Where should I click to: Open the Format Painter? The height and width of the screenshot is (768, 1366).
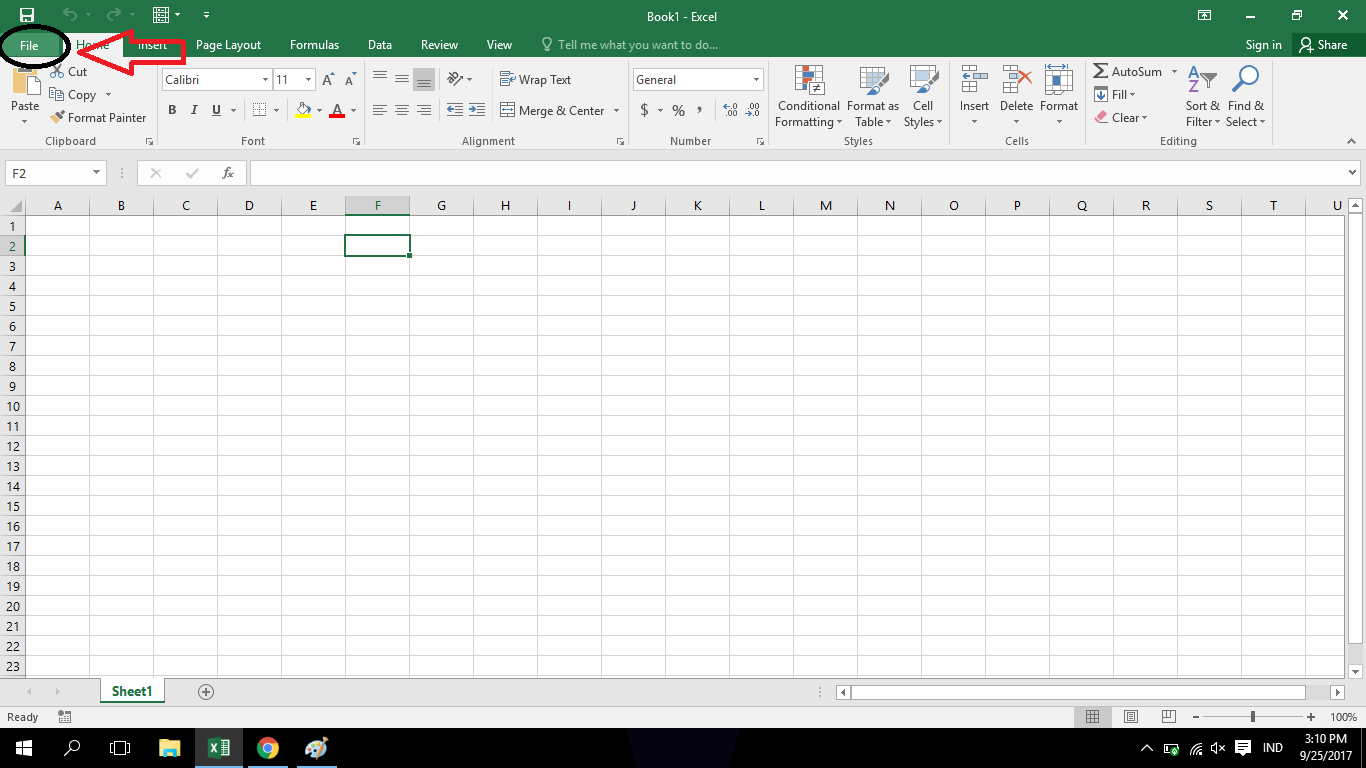pos(98,117)
